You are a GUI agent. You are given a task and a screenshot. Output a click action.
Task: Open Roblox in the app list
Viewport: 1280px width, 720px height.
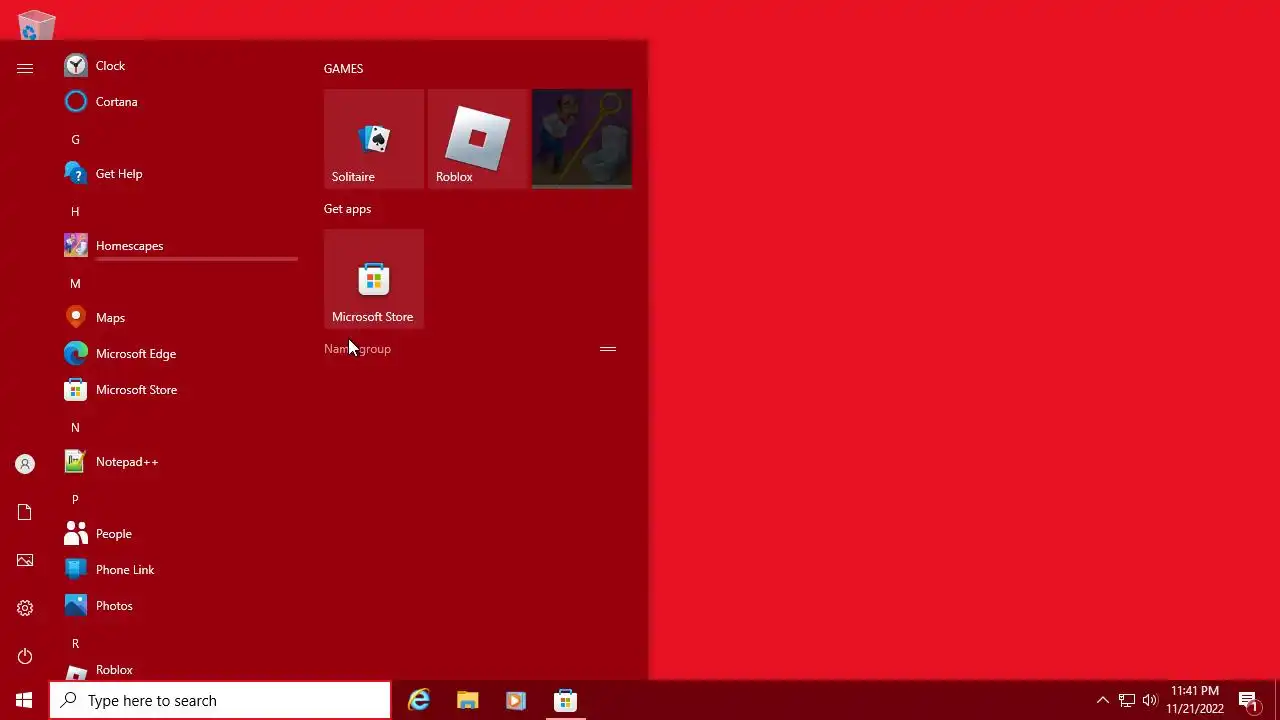(180, 669)
